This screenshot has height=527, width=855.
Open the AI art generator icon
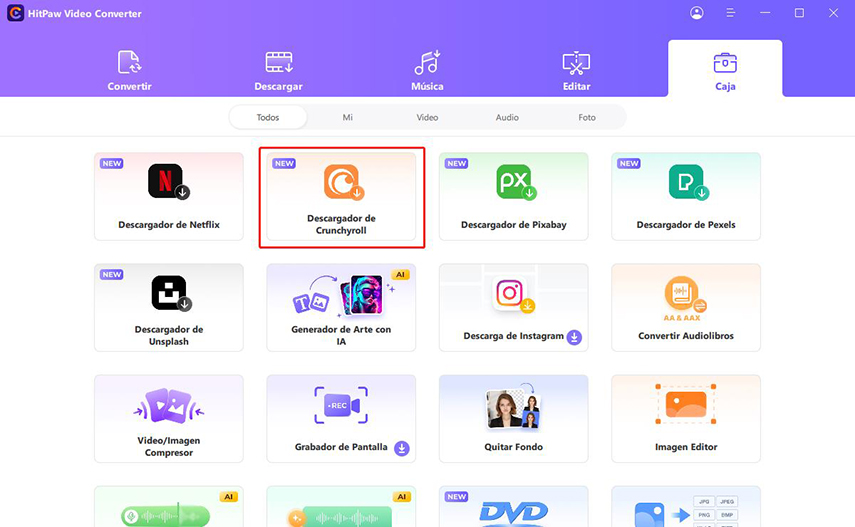point(342,296)
